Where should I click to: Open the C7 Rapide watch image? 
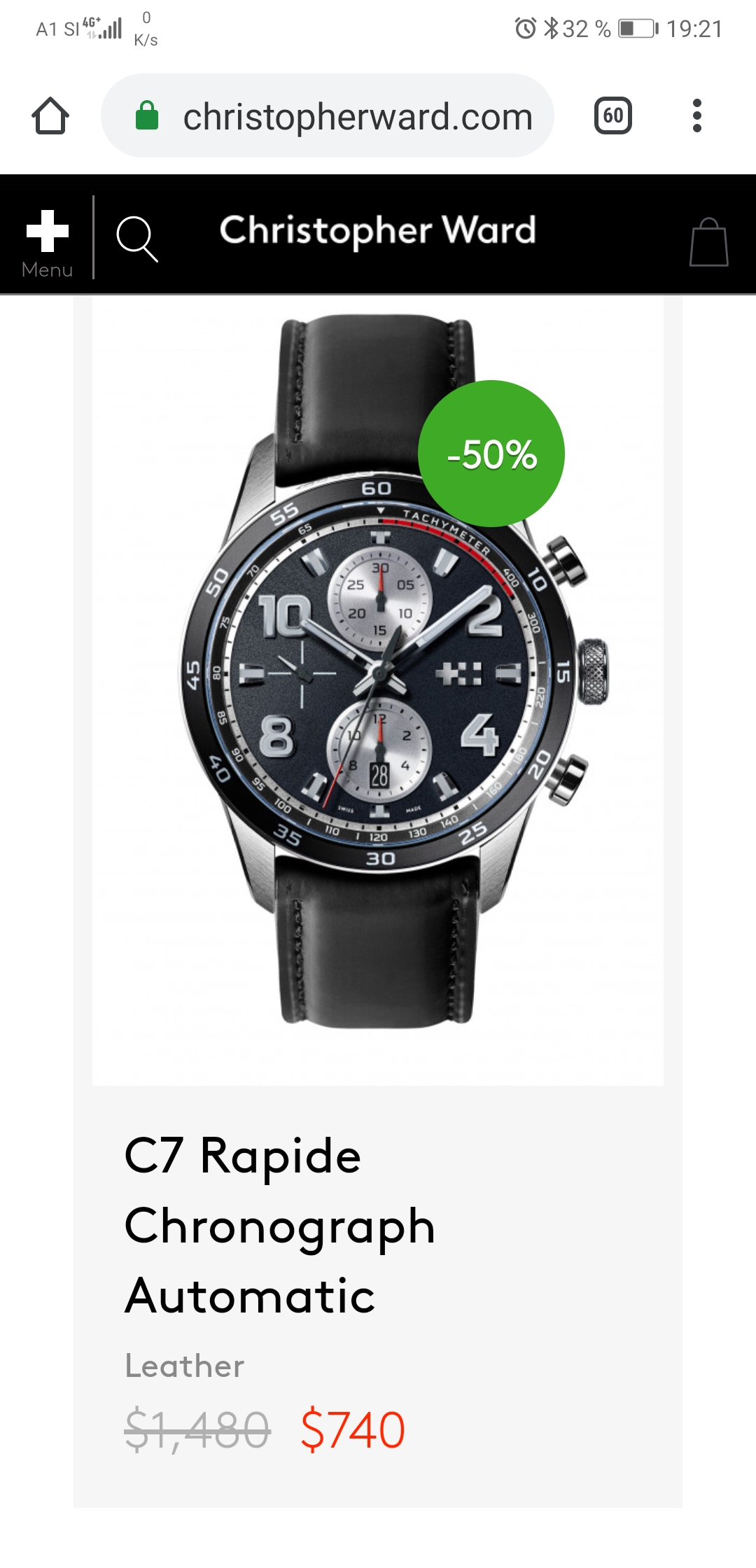378,689
